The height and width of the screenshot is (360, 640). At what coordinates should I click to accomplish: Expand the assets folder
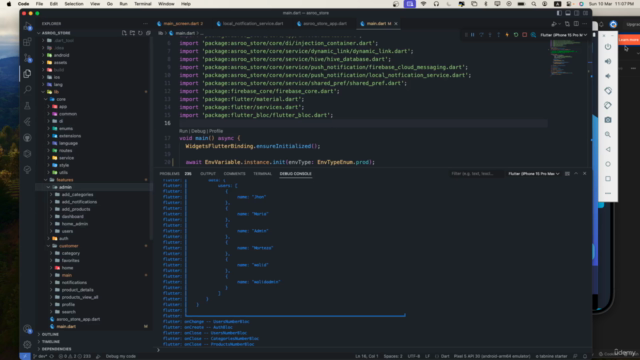(x=60, y=62)
